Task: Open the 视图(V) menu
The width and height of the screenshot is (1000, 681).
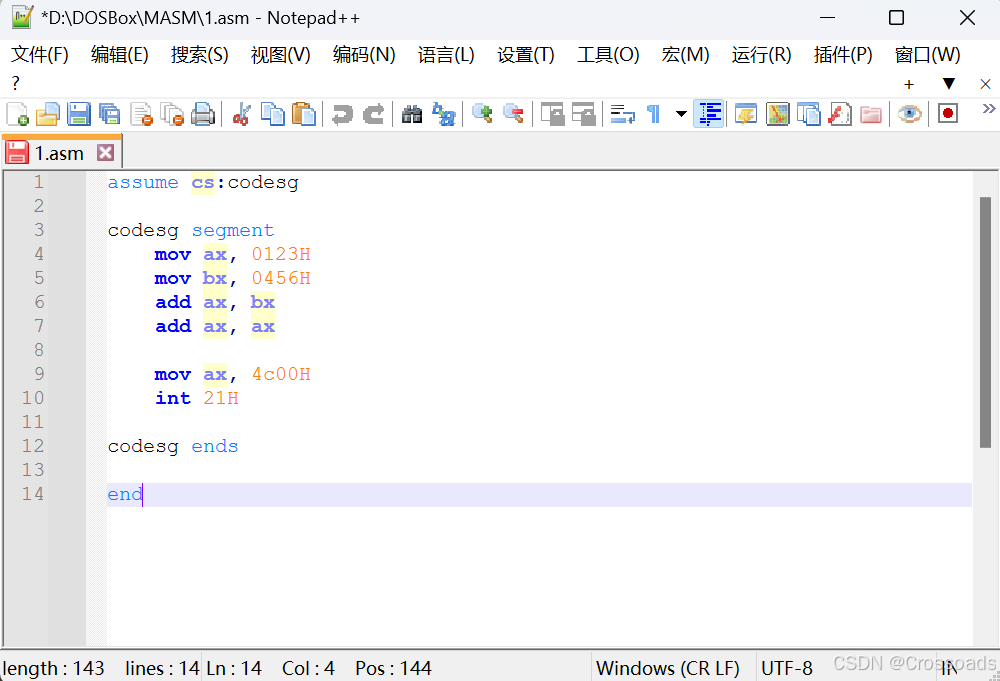Action: [x=281, y=55]
